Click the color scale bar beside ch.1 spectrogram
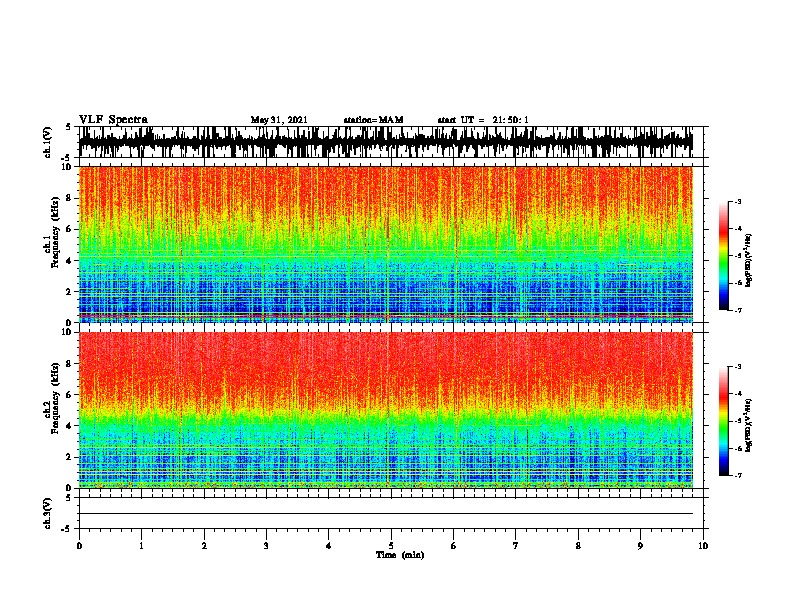Image resolution: width=792 pixels, height=612 pixels. [x=724, y=256]
